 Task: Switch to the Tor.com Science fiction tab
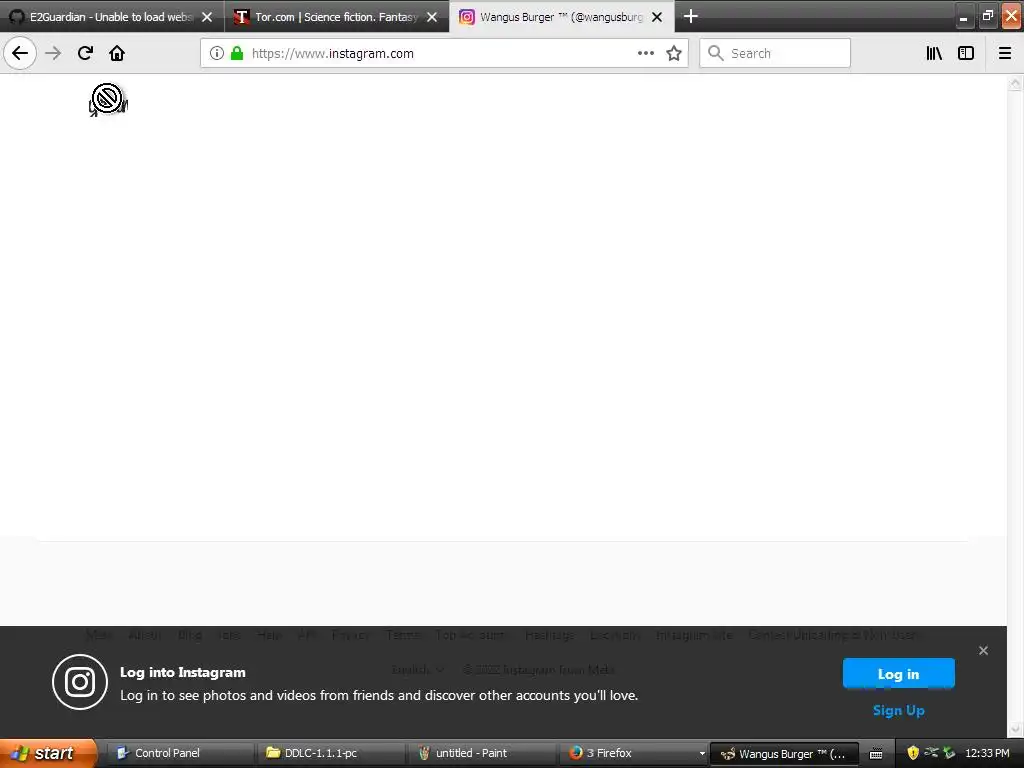coord(336,17)
